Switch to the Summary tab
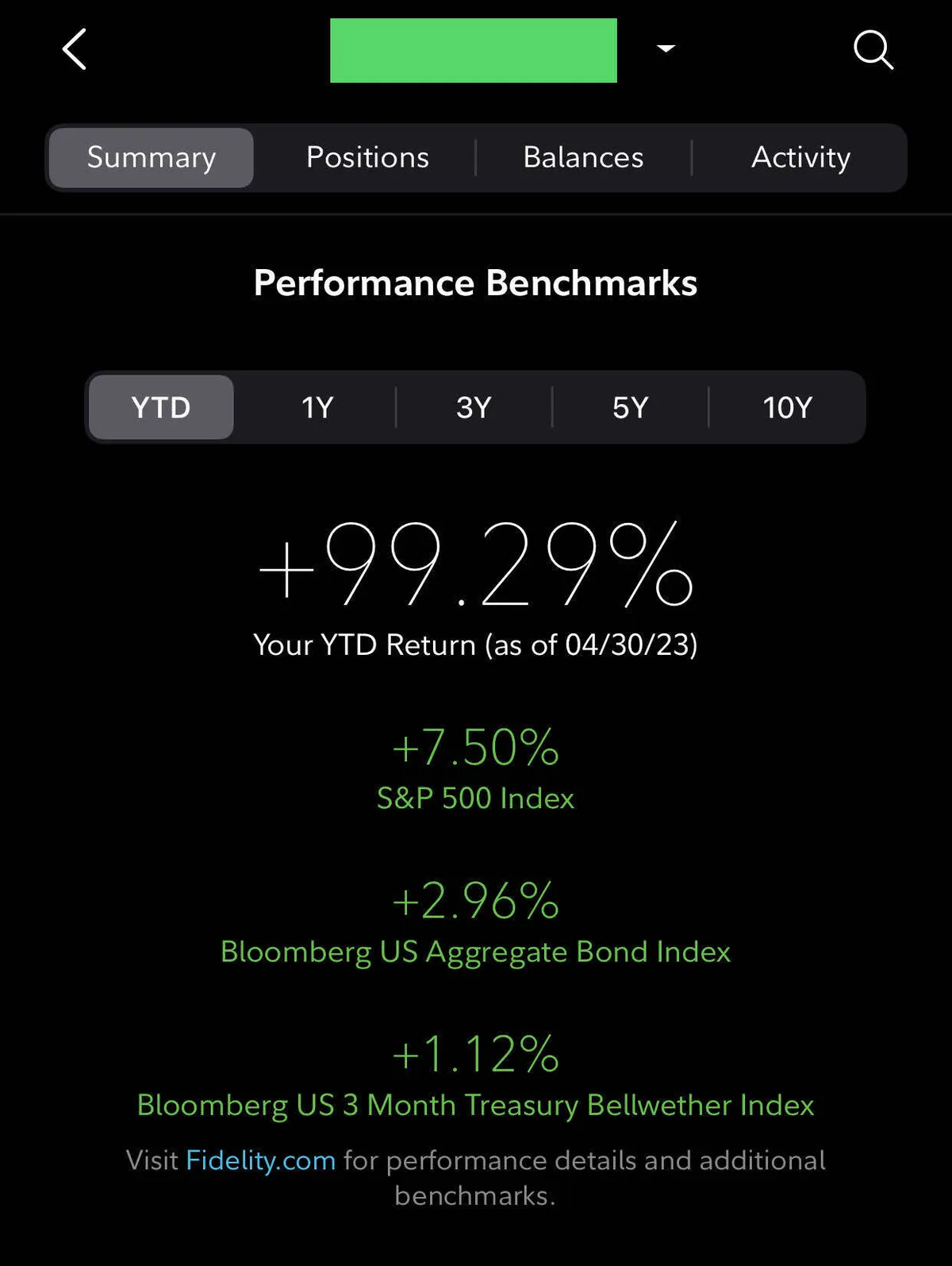This screenshot has height=1266, width=952. click(152, 157)
